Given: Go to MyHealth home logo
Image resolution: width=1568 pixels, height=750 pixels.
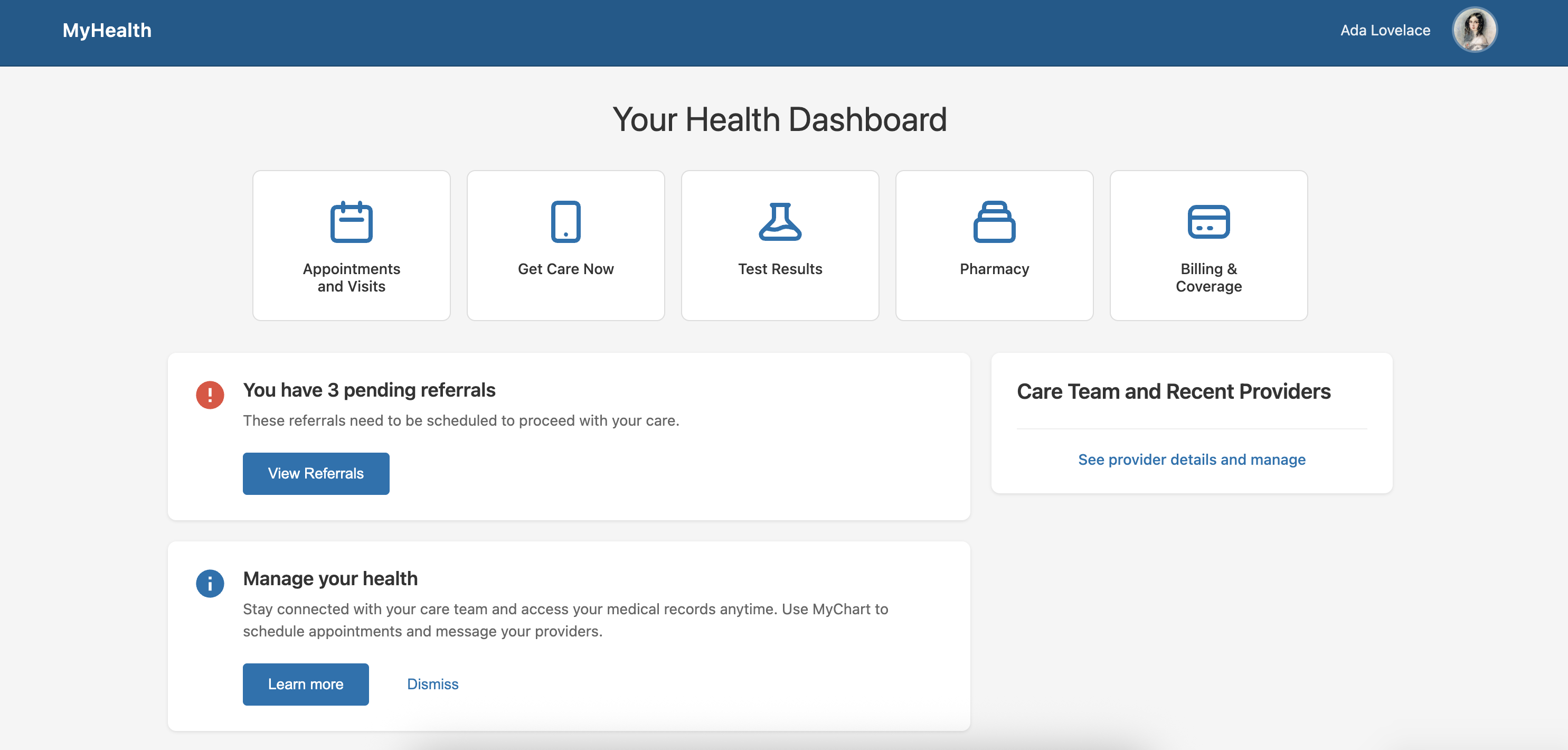Looking at the screenshot, I should tap(107, 30).
